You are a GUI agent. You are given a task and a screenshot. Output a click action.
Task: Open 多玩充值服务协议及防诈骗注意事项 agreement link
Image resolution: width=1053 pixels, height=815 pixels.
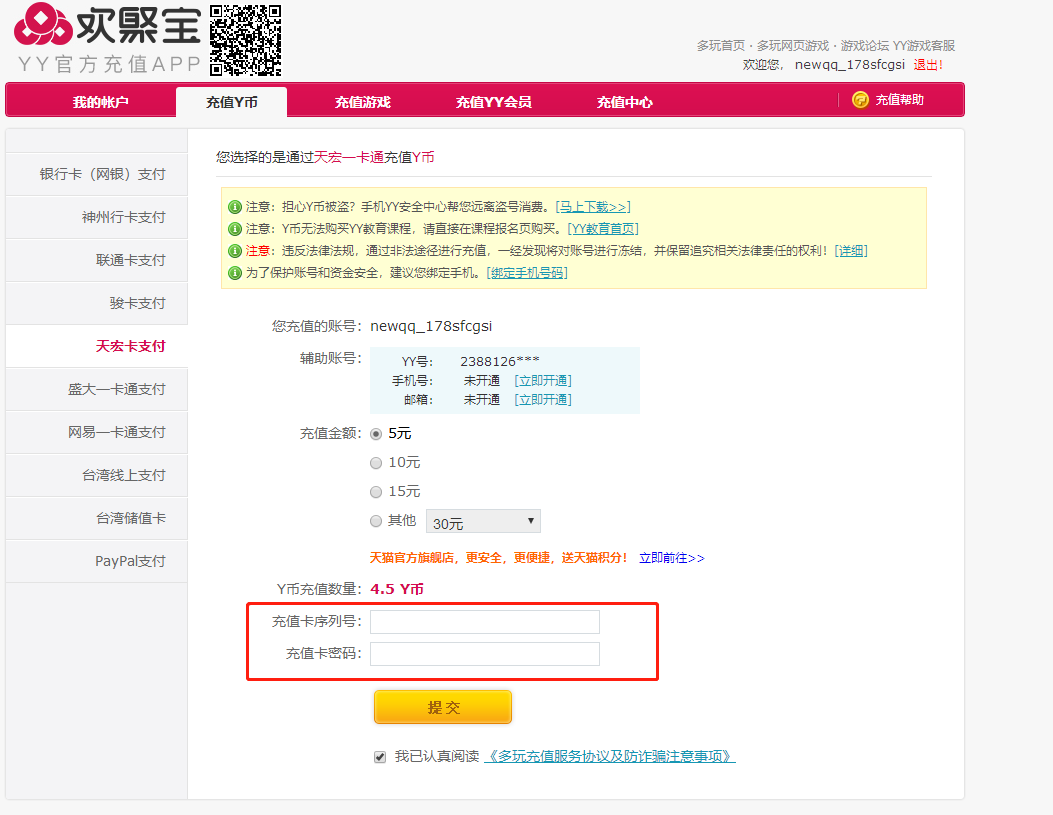tap(610, 757)
